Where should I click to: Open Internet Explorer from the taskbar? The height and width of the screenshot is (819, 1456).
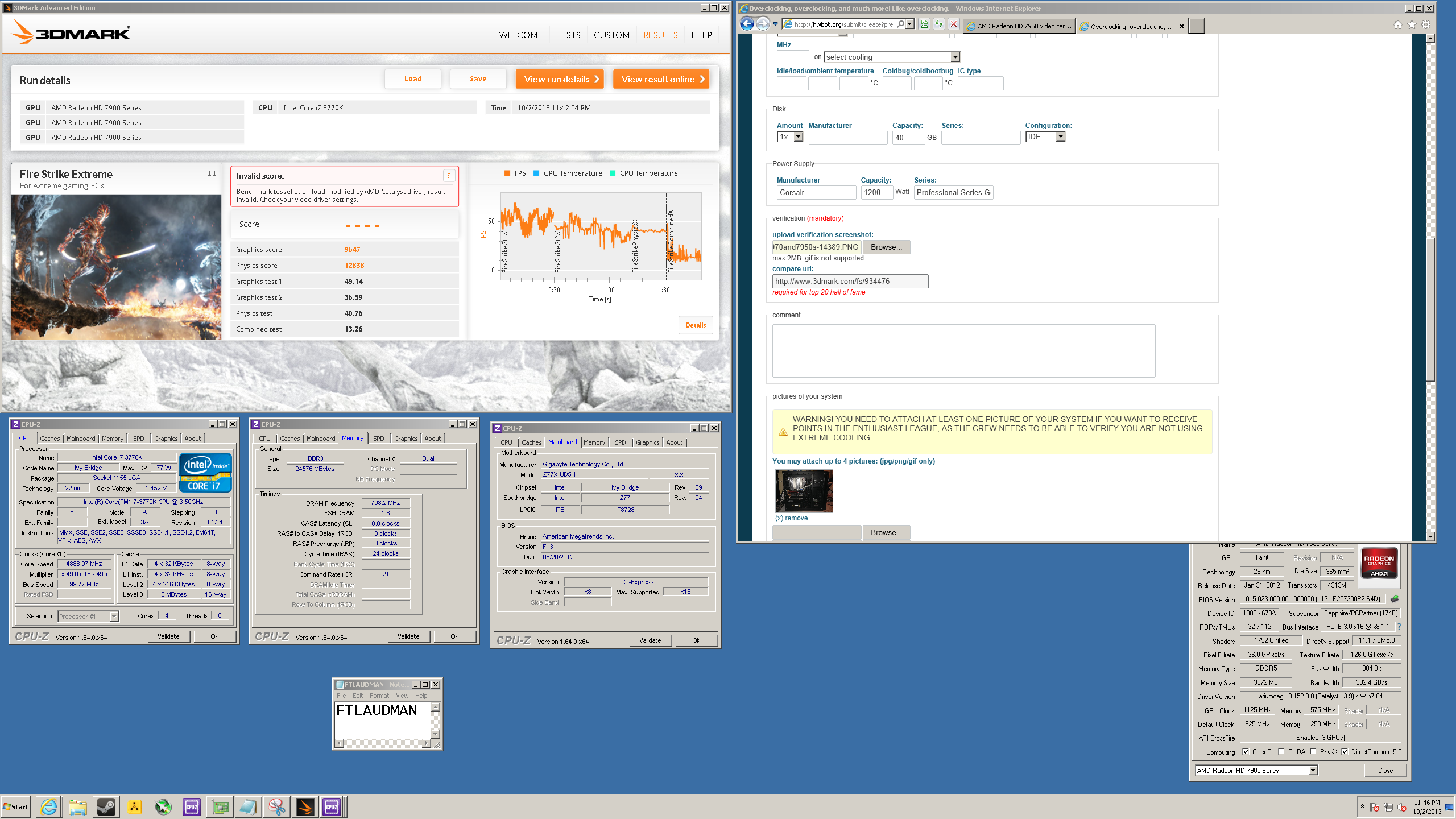(x=49, y=806)
